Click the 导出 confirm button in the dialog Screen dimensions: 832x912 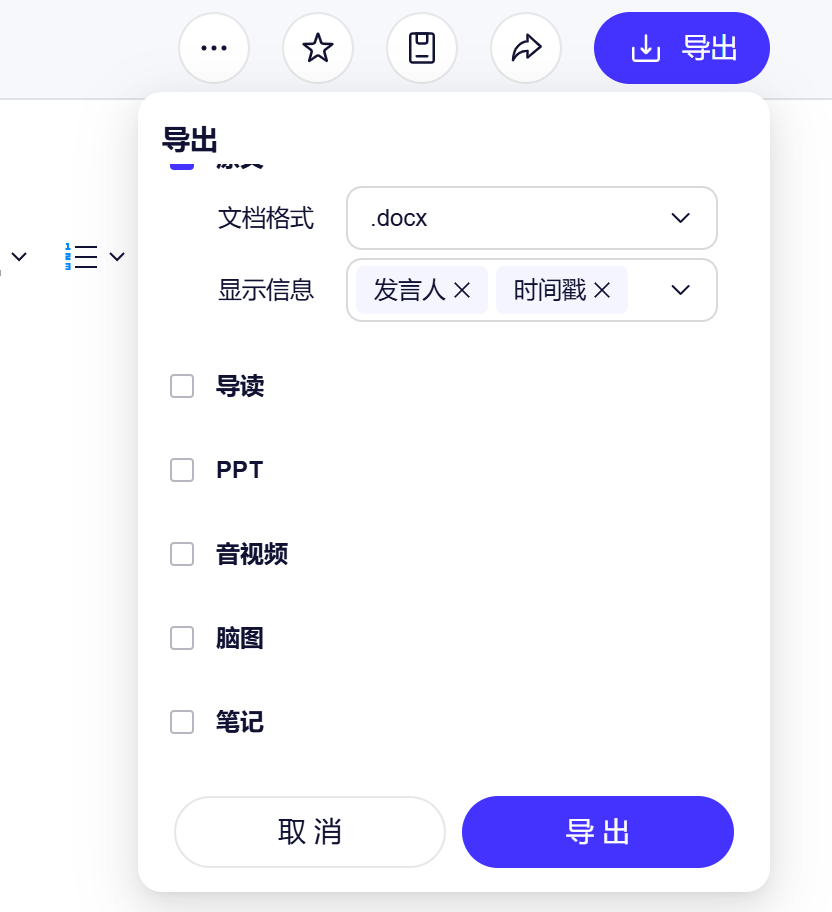pyautogui.click(x=597, y=831)
